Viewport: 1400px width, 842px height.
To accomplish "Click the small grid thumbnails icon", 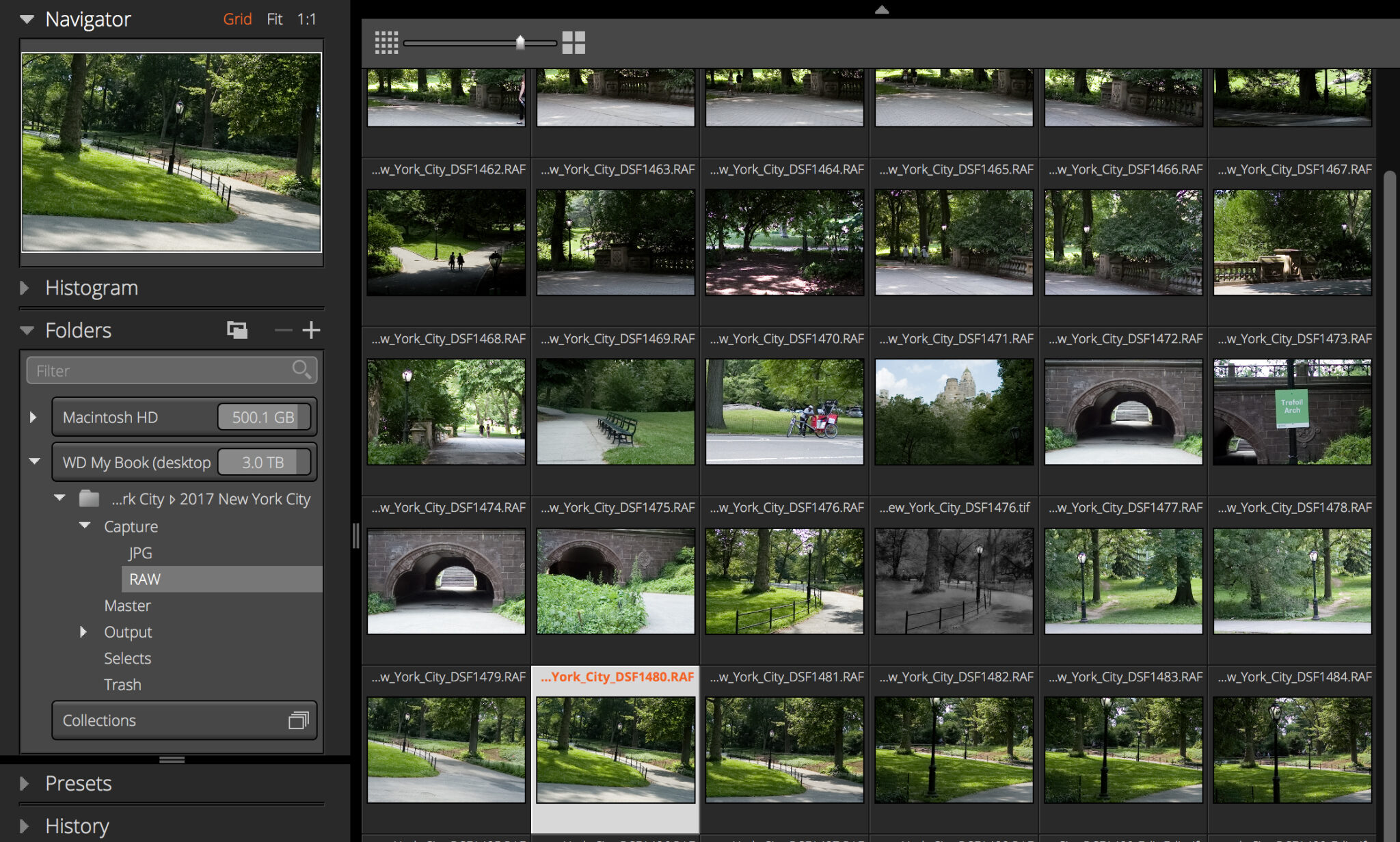I will coord(386,42).
